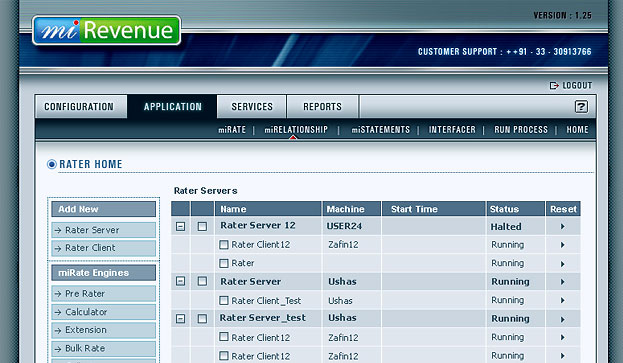Collapse the Rater Server 12 group
Screen dimensions: 623x363
coord(180,226)
